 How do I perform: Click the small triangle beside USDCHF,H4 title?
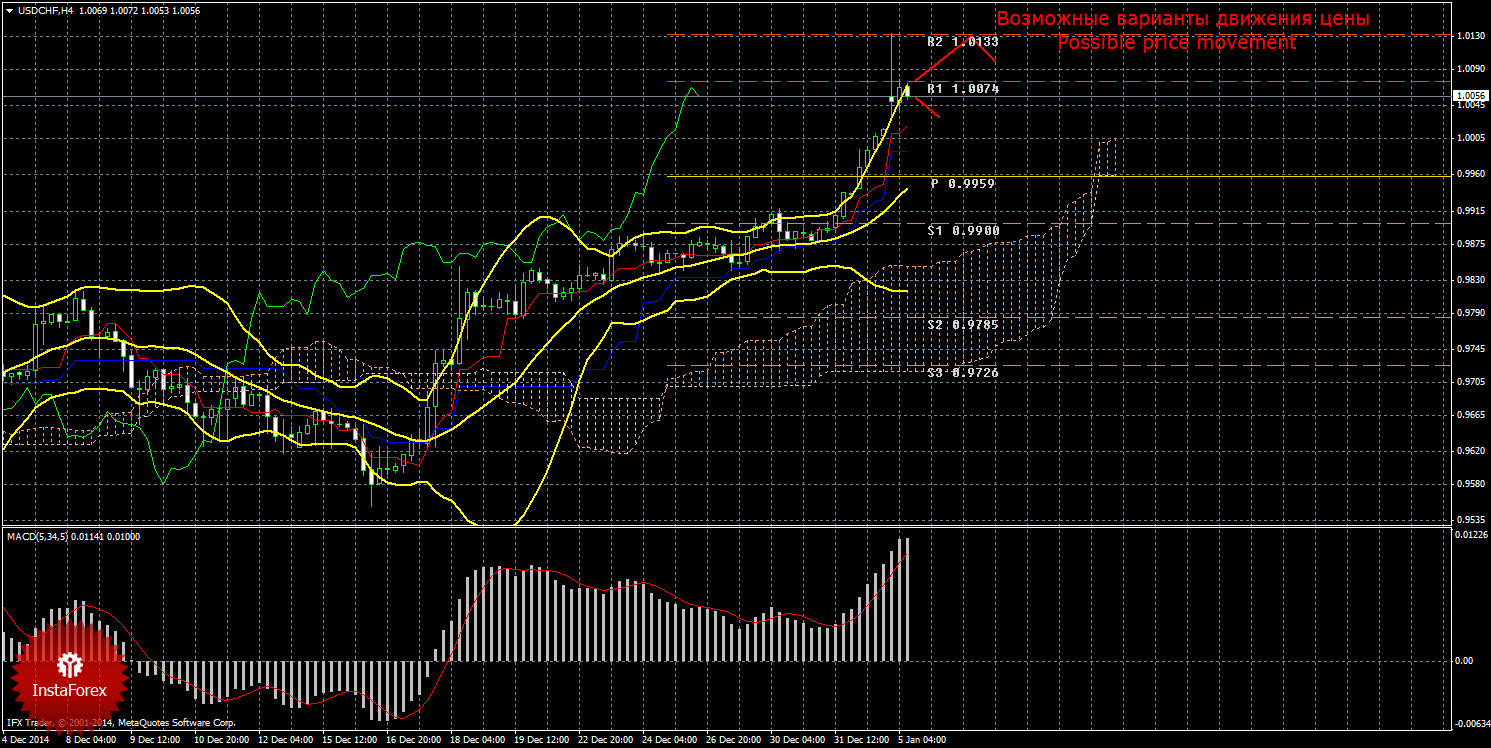click(9, 10)
